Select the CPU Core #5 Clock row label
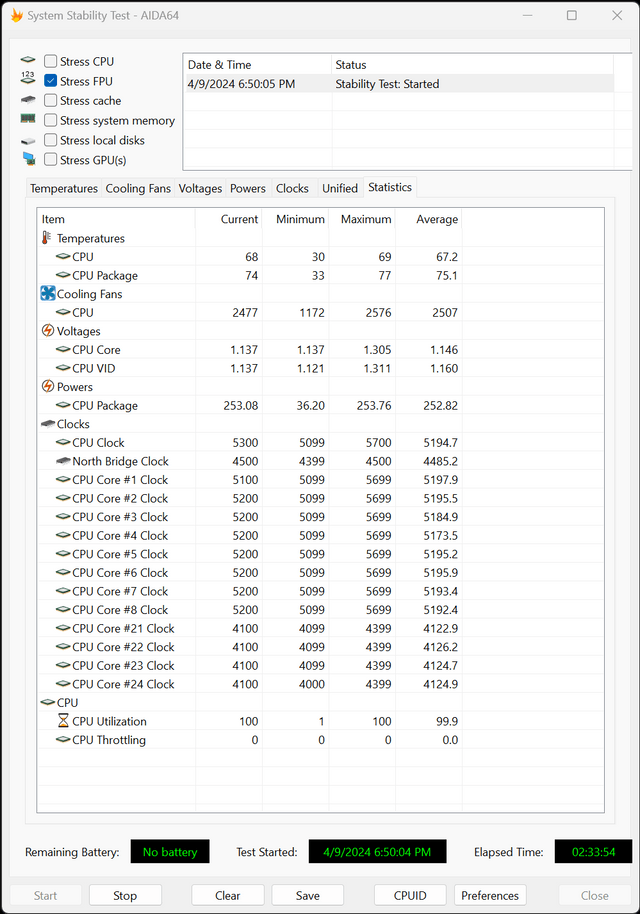This screenshot has height=914, width=640. pos(120,554)
